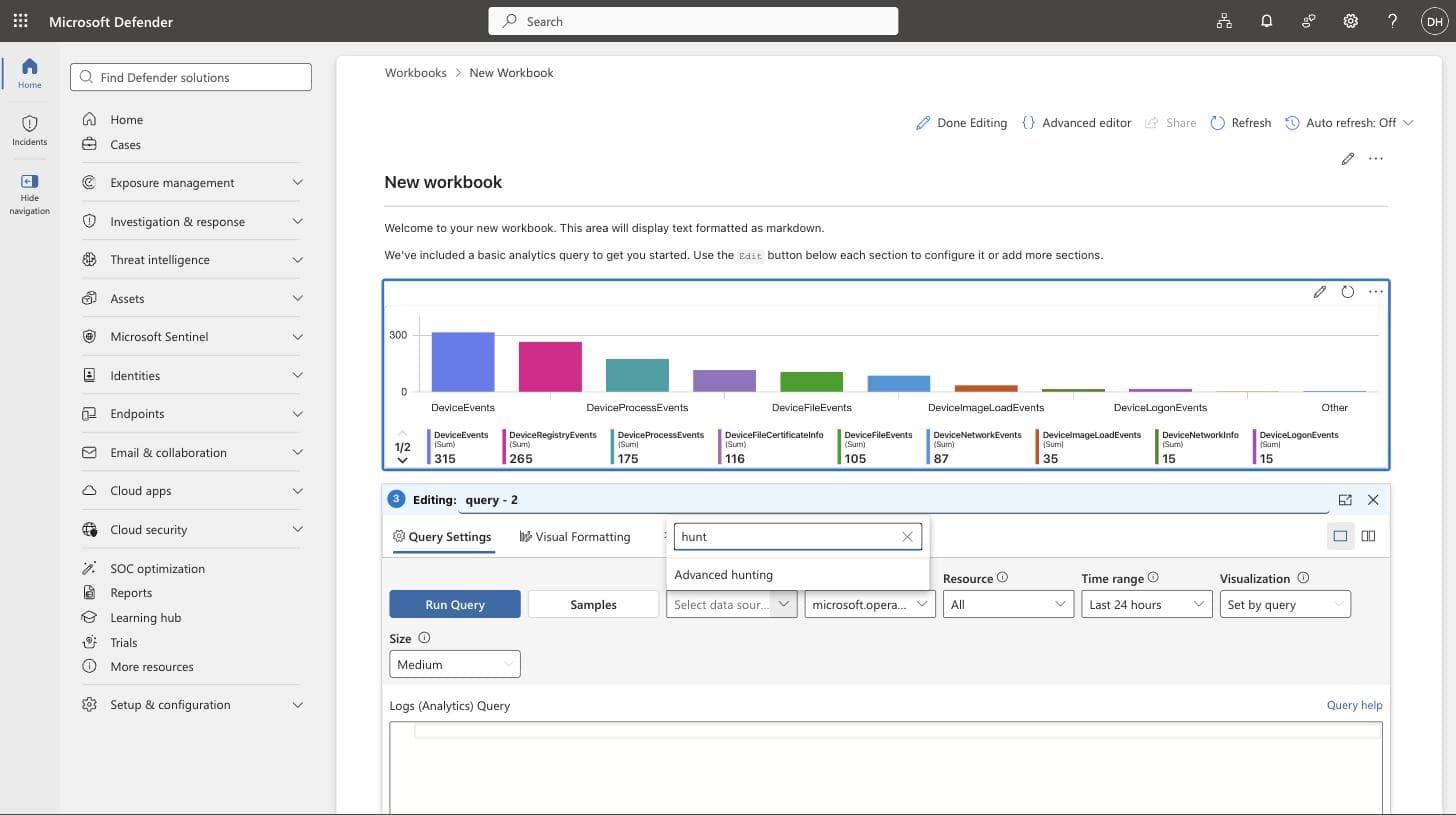Switch to single-pane editor layout
Viewport: 1456px width, 815px height.
(1340, 536)
